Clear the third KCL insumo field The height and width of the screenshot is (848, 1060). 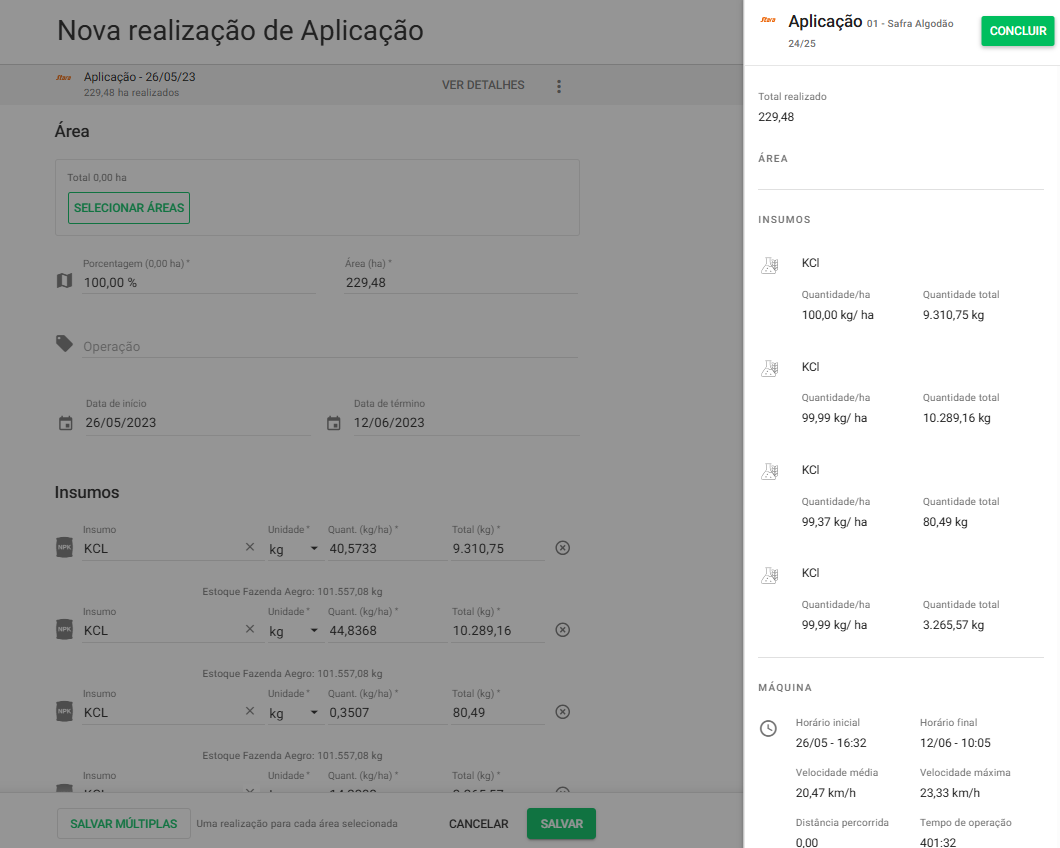(250, 712)
